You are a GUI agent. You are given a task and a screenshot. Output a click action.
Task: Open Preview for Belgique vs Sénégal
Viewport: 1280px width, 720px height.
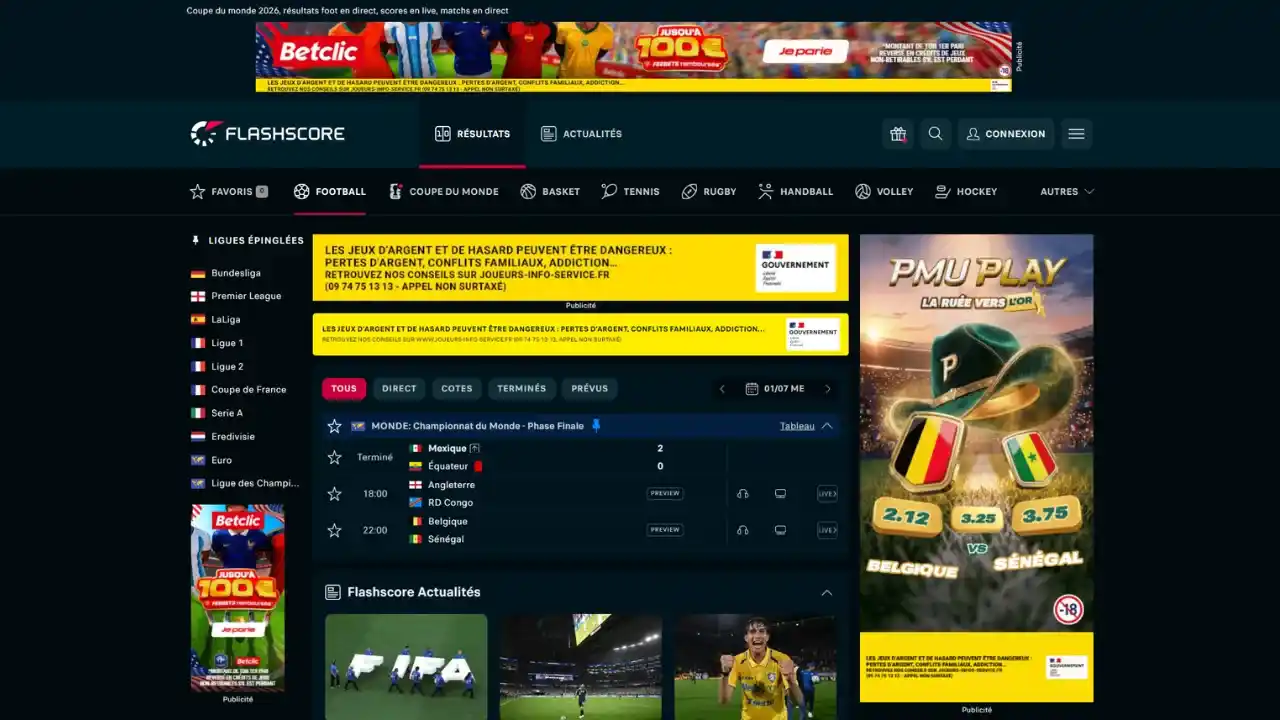[665, 530]
